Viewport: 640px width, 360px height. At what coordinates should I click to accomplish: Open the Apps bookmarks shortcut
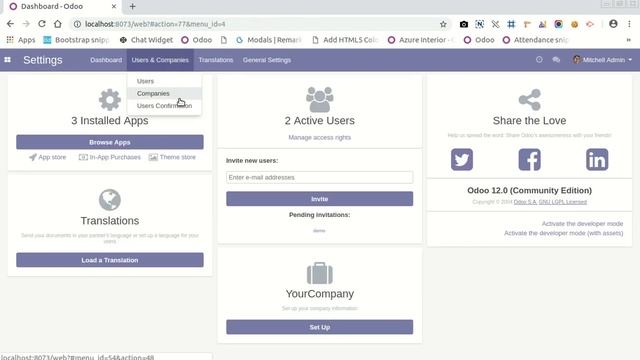tap(21, 40)
